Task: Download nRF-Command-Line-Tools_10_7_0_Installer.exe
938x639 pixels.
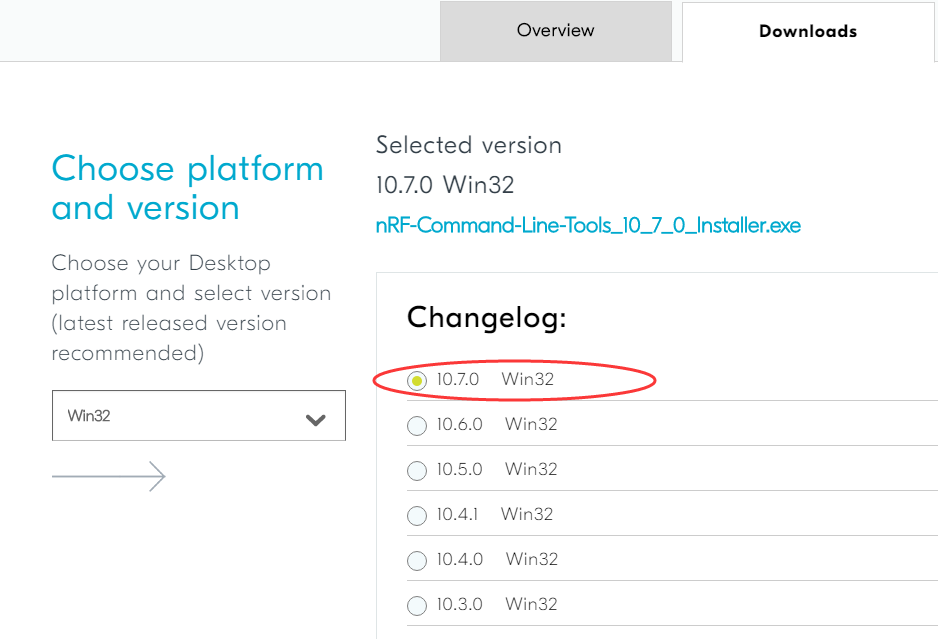Action: [x=587, y=225]
